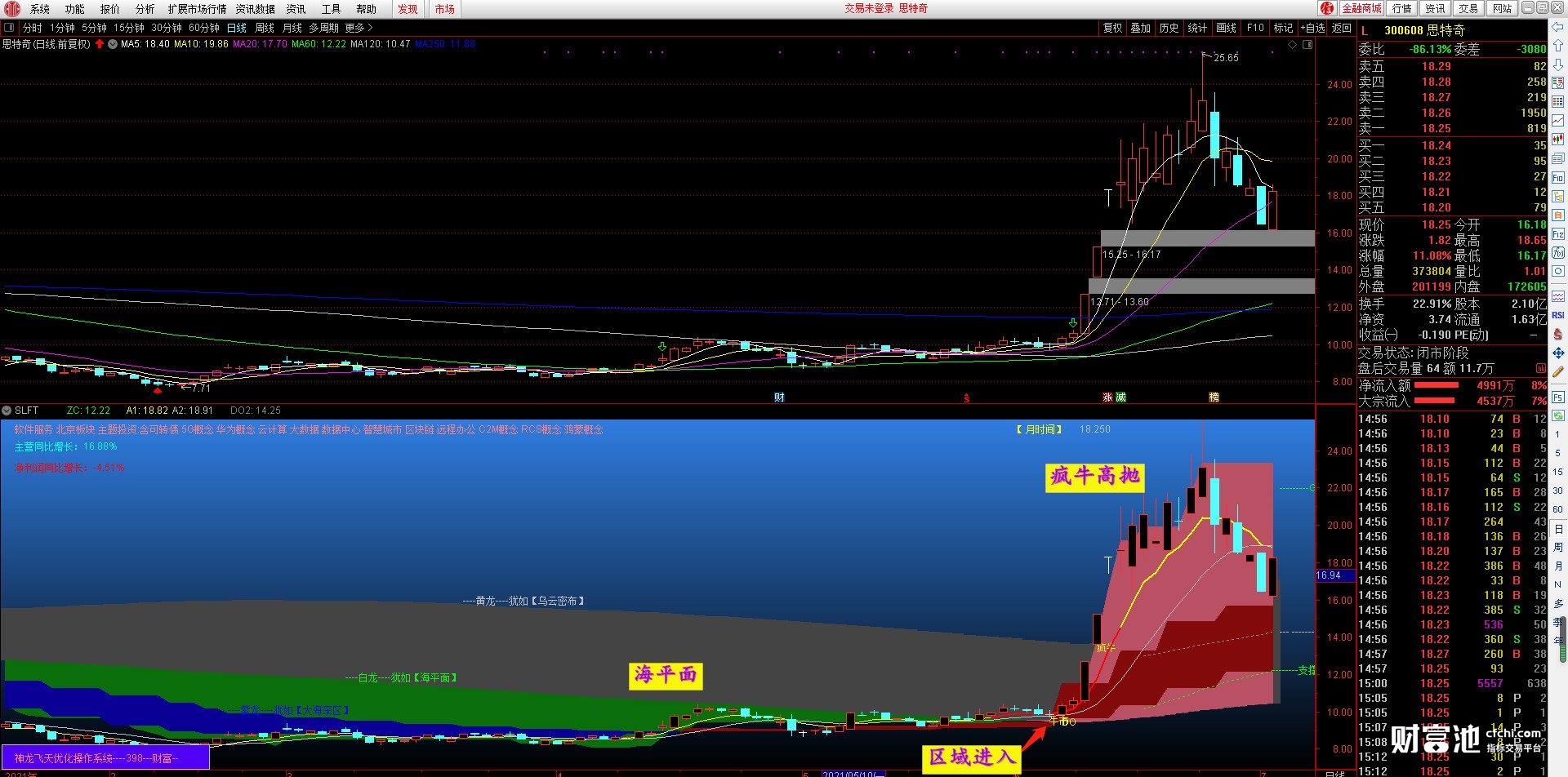This screenshot has width=1568, height=777.
Task: Switch to 30-minute period in sidebar
Action: [x=1558, y=491]
